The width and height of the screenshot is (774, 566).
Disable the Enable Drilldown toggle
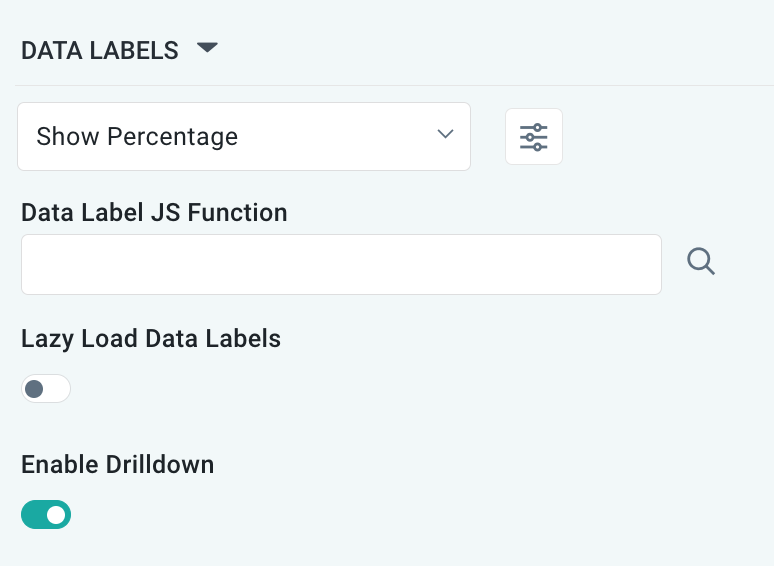46,515
